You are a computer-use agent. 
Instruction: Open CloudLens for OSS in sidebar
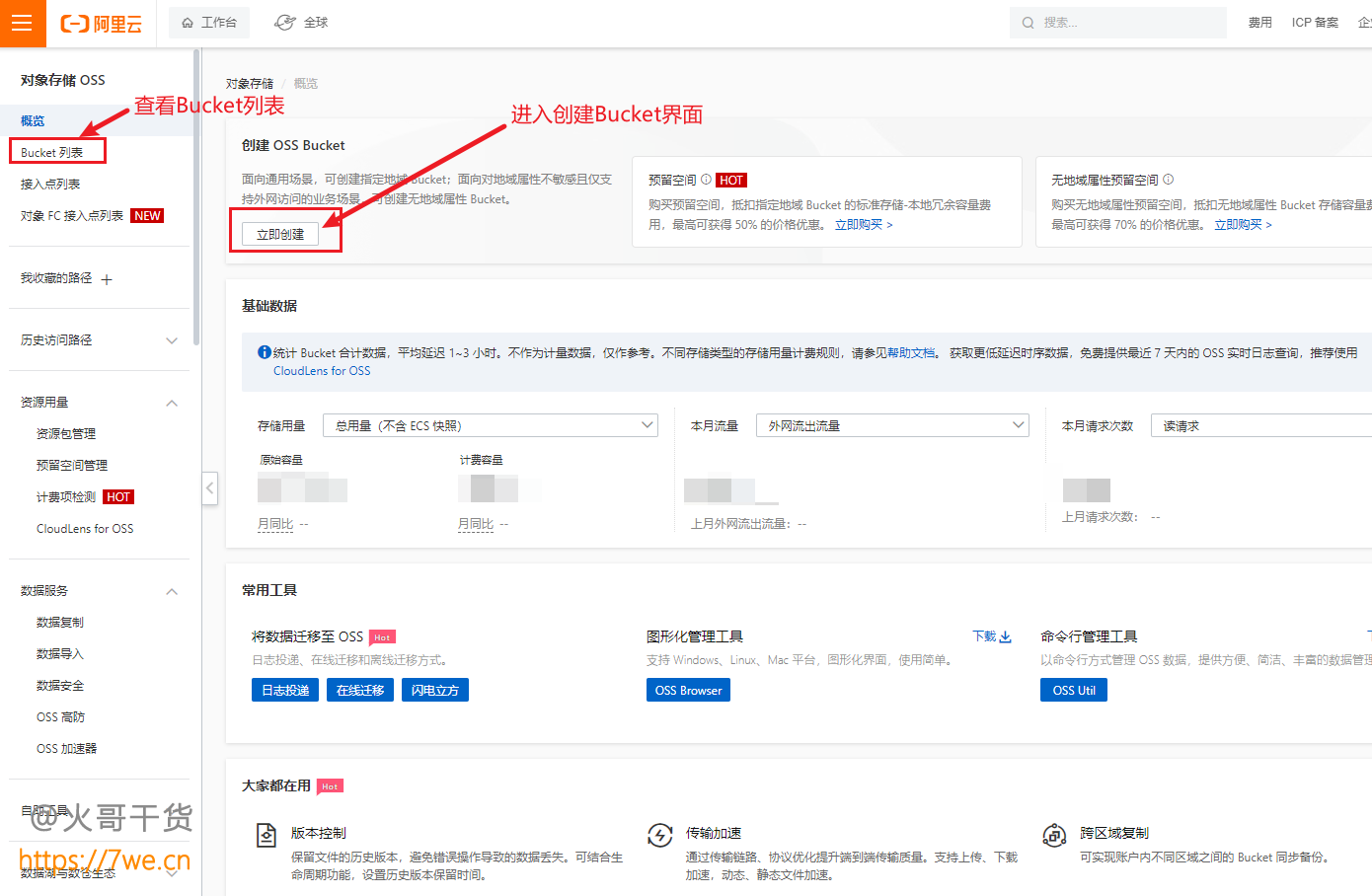coord(85,528)
